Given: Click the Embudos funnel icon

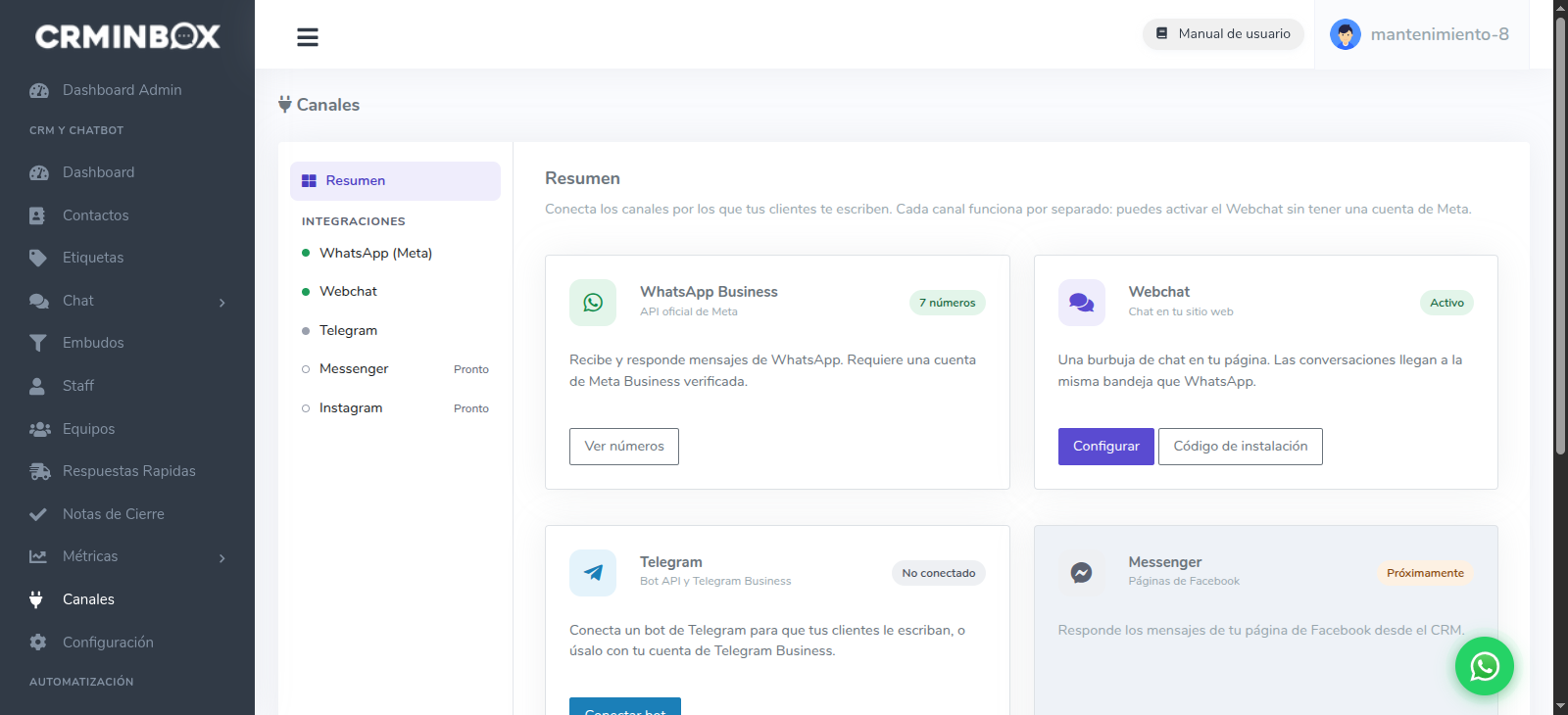Looking at the screenshot, I should click(x=38, y=343).
